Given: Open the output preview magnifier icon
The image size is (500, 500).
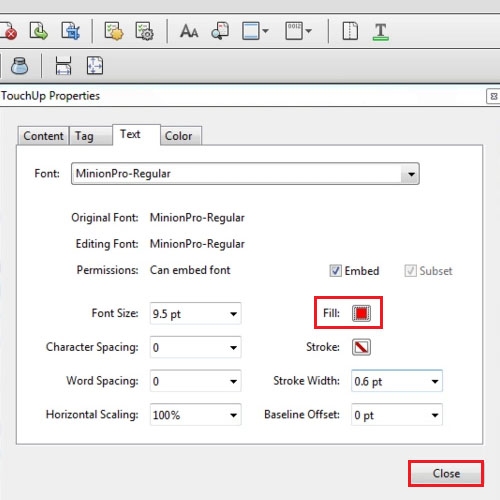Looking at the screenshot, I should pyautogui.click(x=220, y=31).
